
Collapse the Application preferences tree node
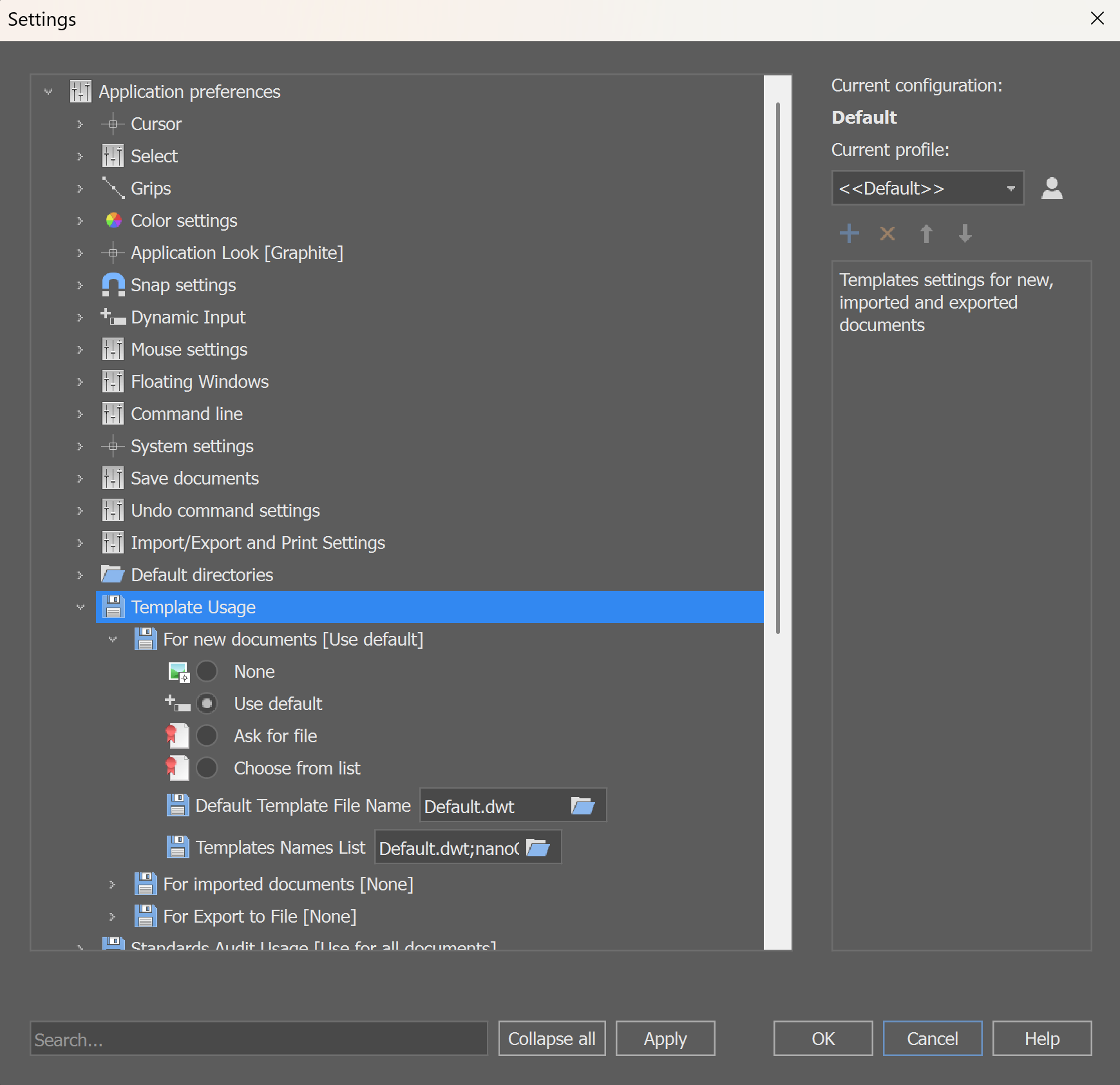(48, 91)
